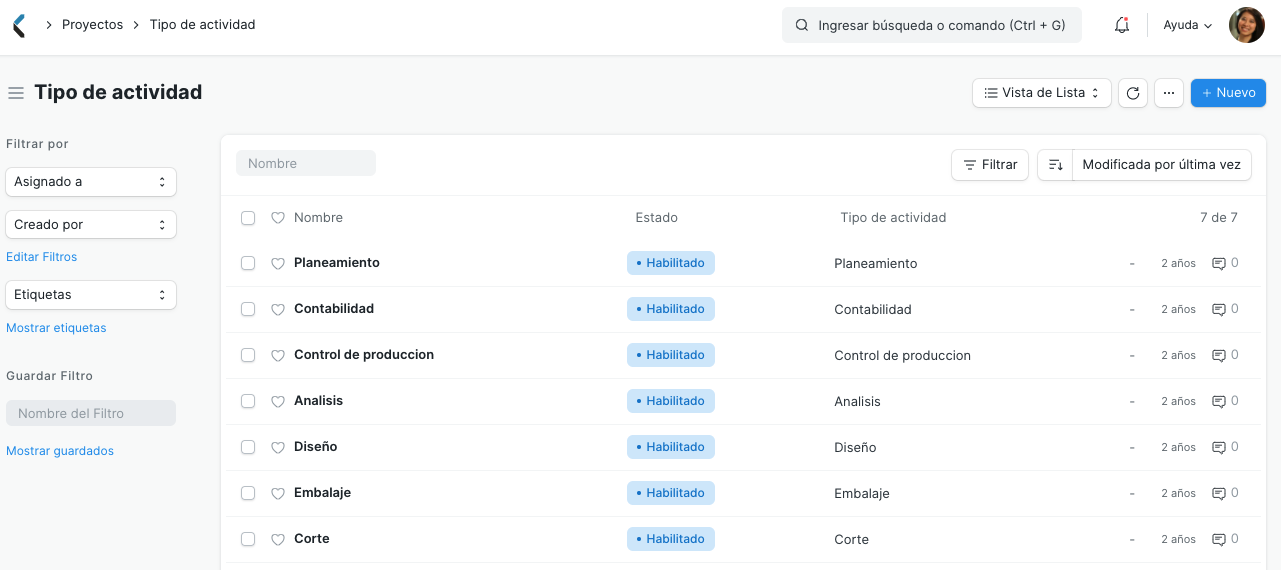Image resolution: width=1281 pixels, height=570 pixels.
Task: Open the notifications bell
Action: click(1122, 26)
